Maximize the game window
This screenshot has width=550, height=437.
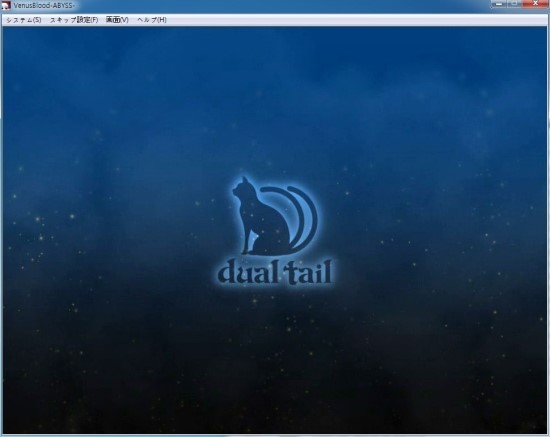coord(514,4)
